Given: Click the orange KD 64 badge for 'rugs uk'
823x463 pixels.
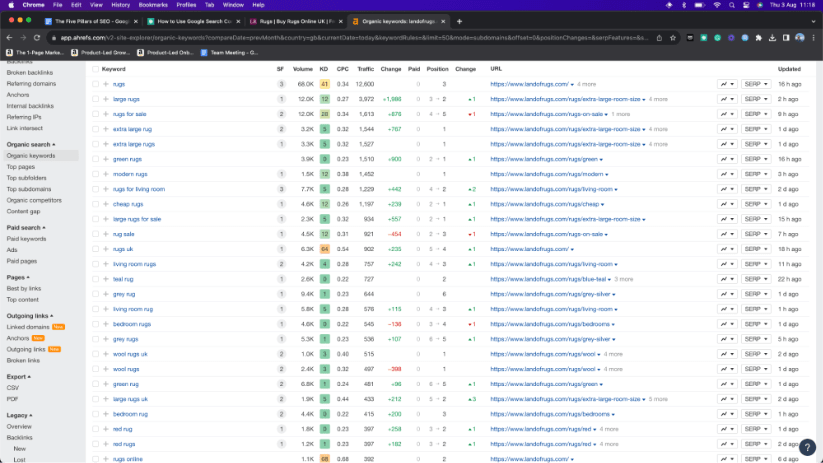Looking at the screenshot, I should point(324,249).
